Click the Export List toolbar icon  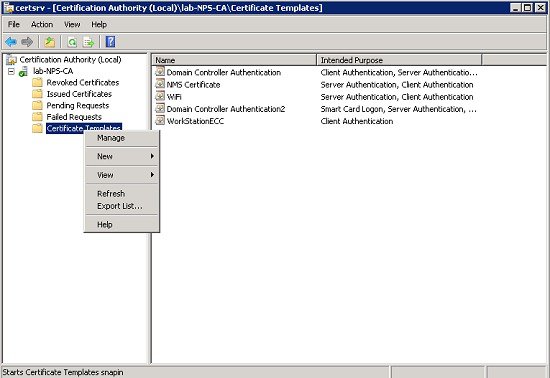pyautogui.click(x=89, y=42)
